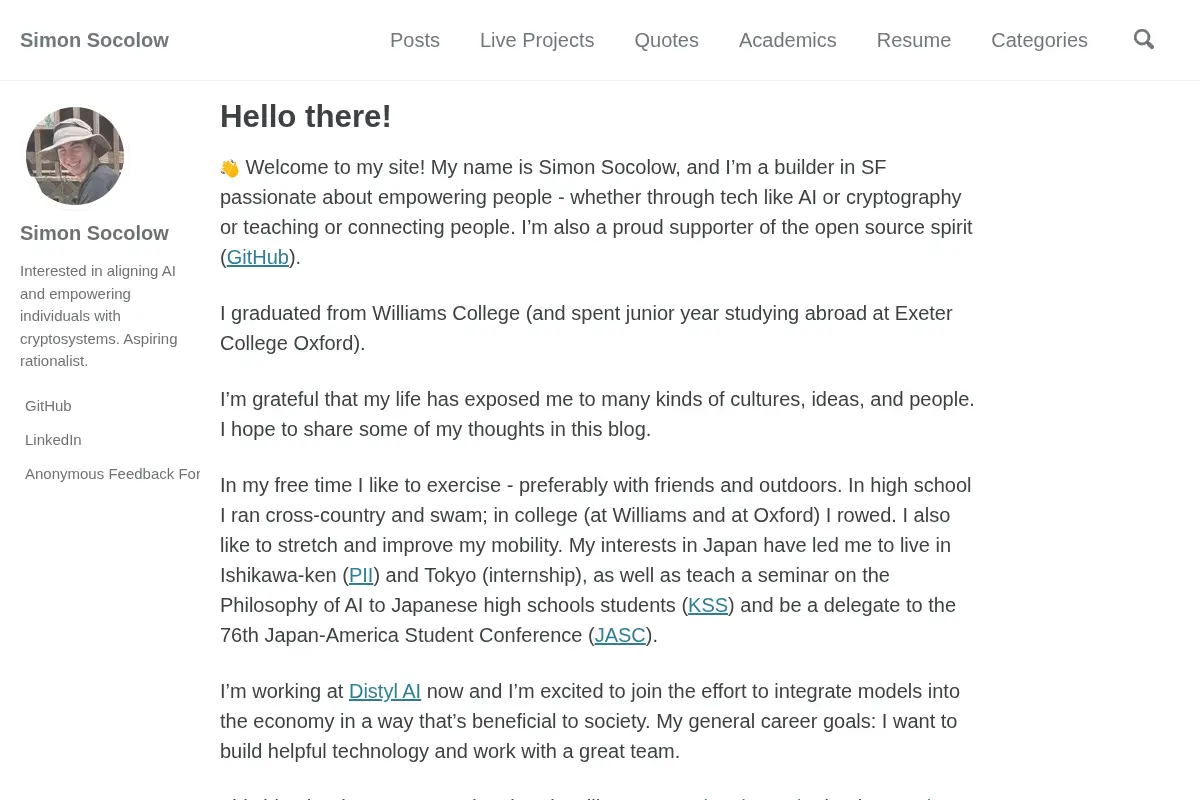Visit the LinkedIn sidebar link
Viewport: 1200px width, 800px height.
coord(53,440)
